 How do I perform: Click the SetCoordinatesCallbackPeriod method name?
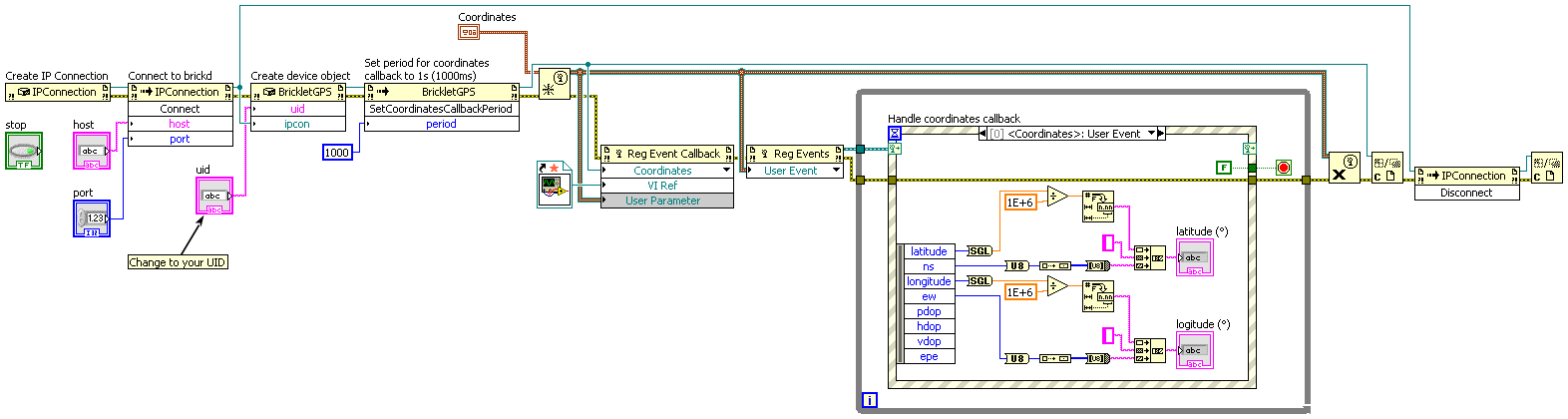click(x=440, y=109)
